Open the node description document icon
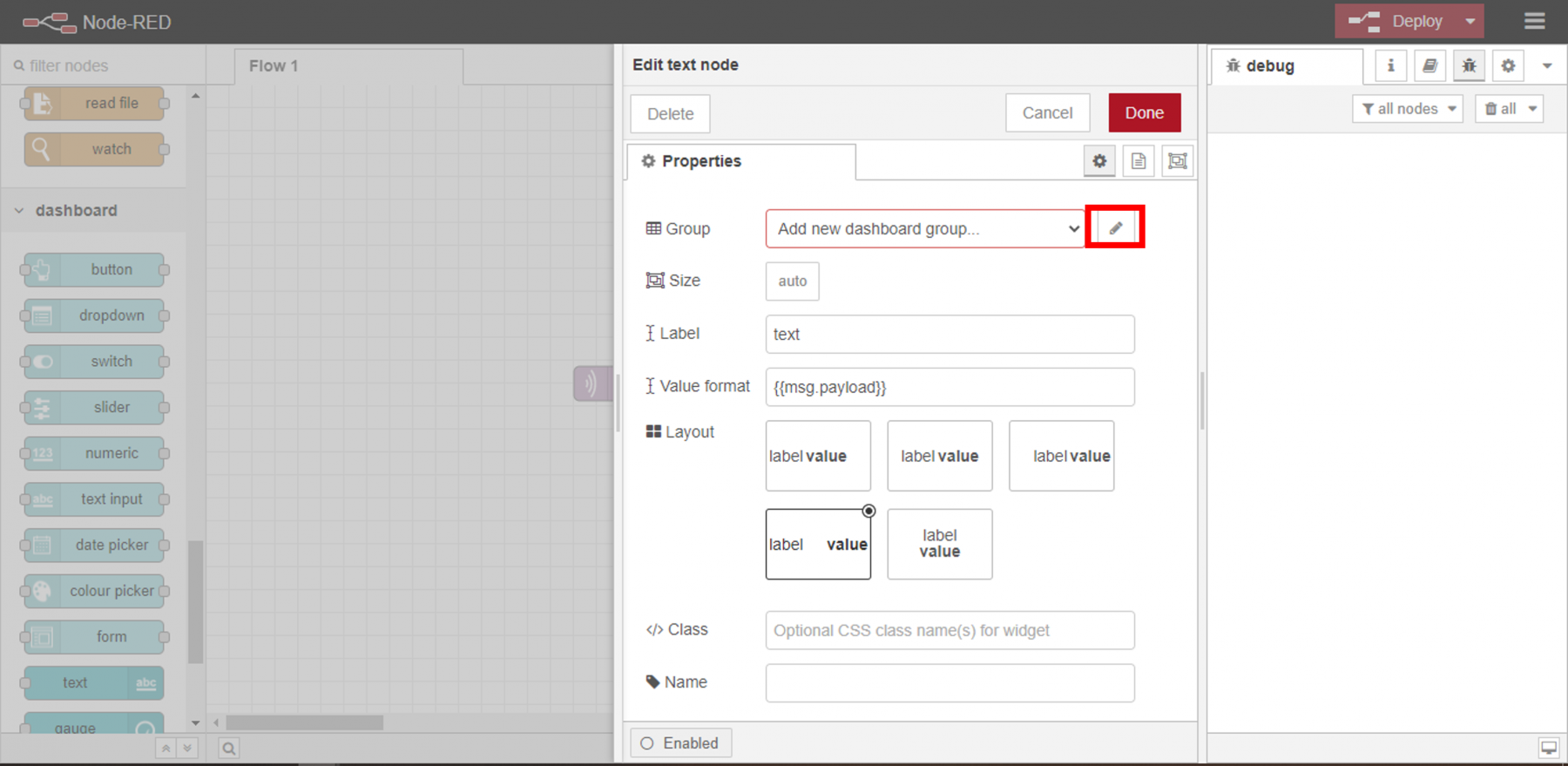The image size is (1568, 766). tap(1139, 161)
